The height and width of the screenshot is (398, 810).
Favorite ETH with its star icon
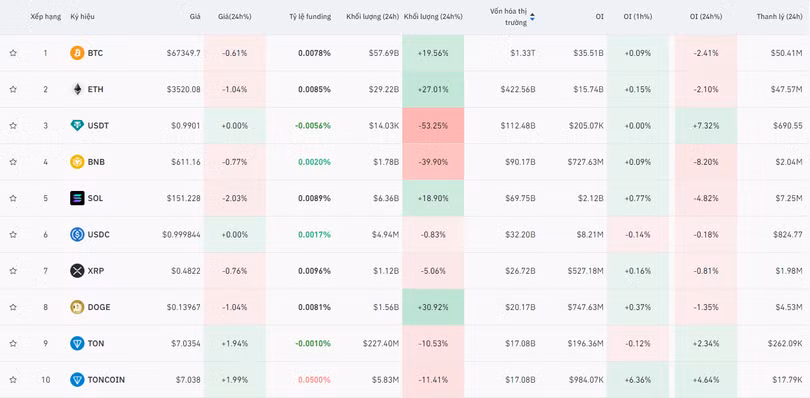(13, 89)
